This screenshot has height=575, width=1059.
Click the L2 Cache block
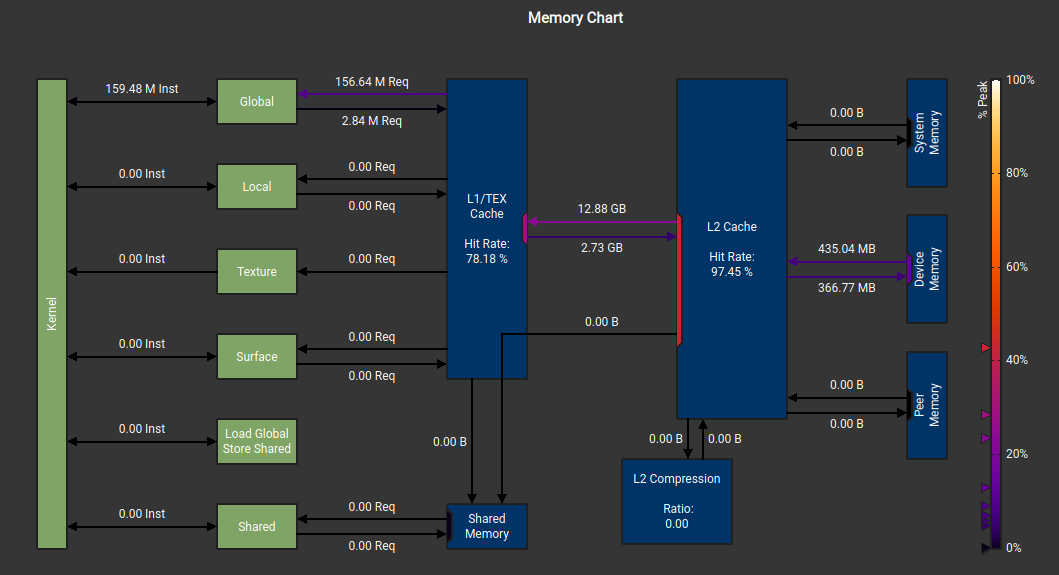[x=731, y=248]
